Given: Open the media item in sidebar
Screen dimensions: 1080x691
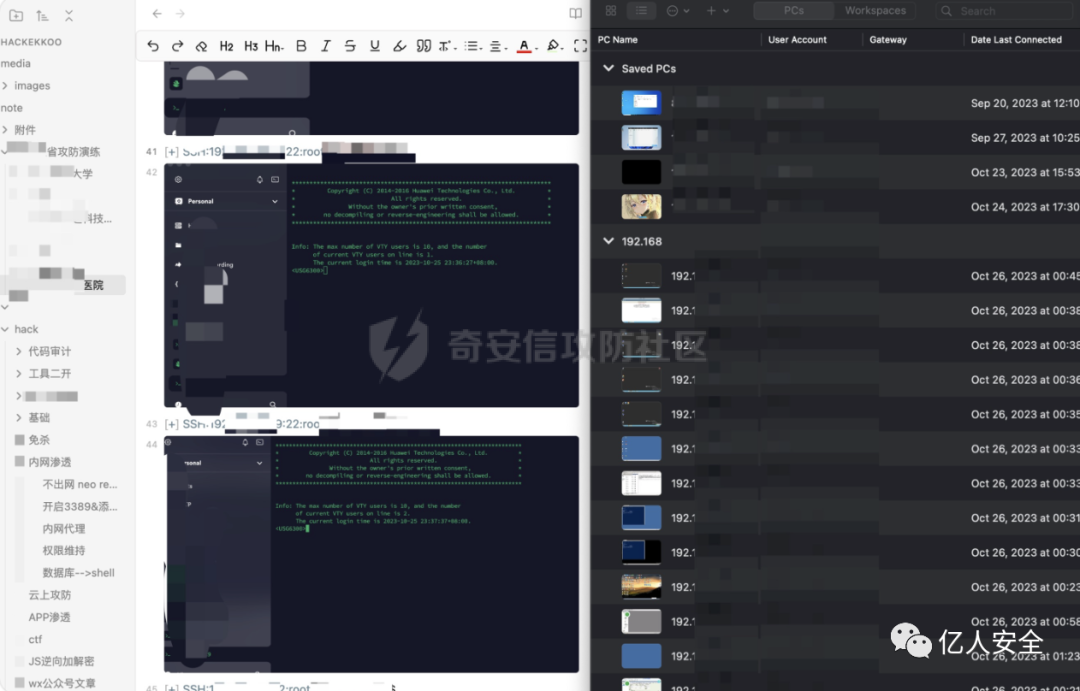Looking at the screenshot, I should point(15,63).
